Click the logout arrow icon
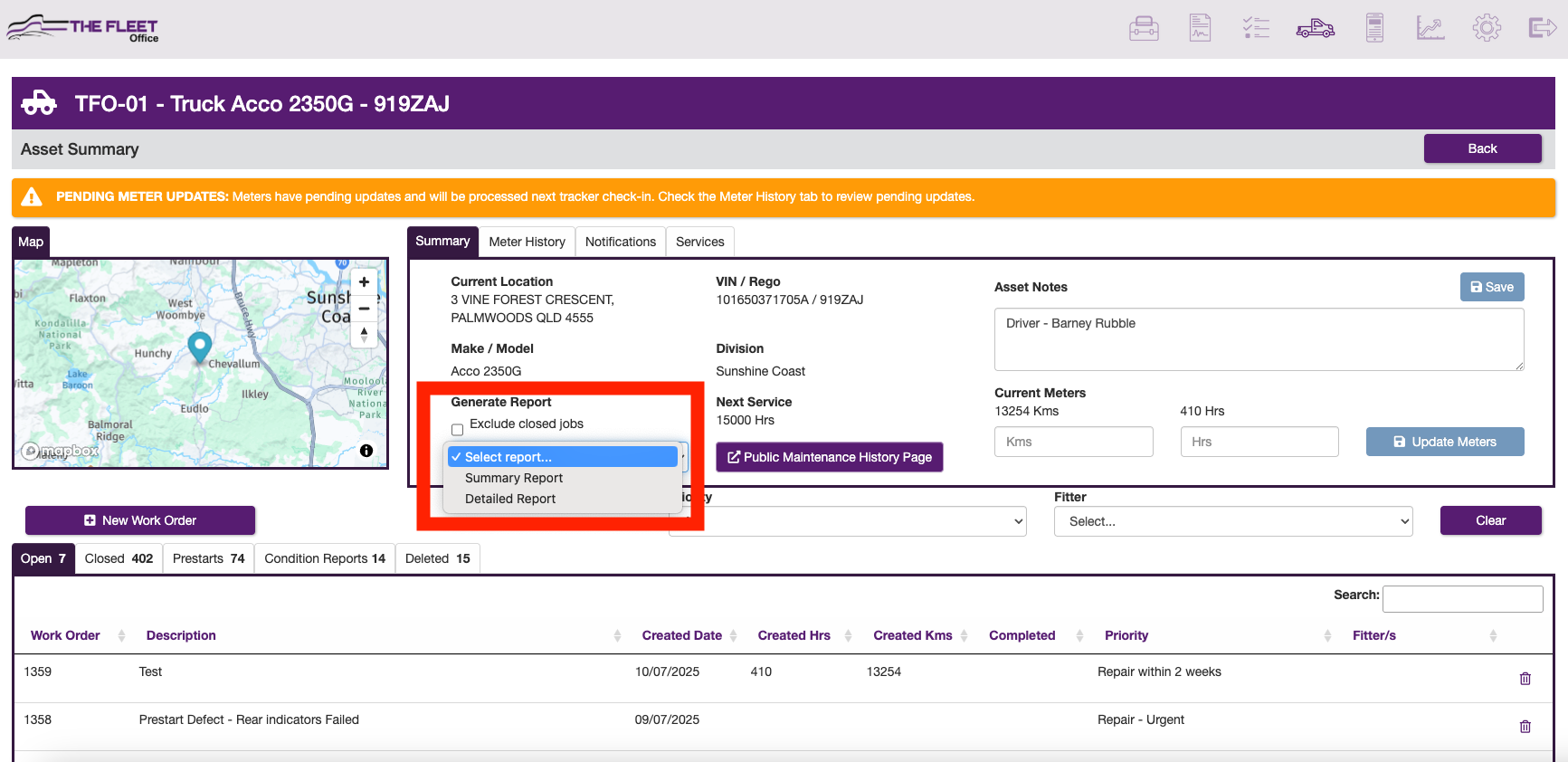Image resolution: width=1568 pixels, height=762 pixels. (x=1543, y=28)
